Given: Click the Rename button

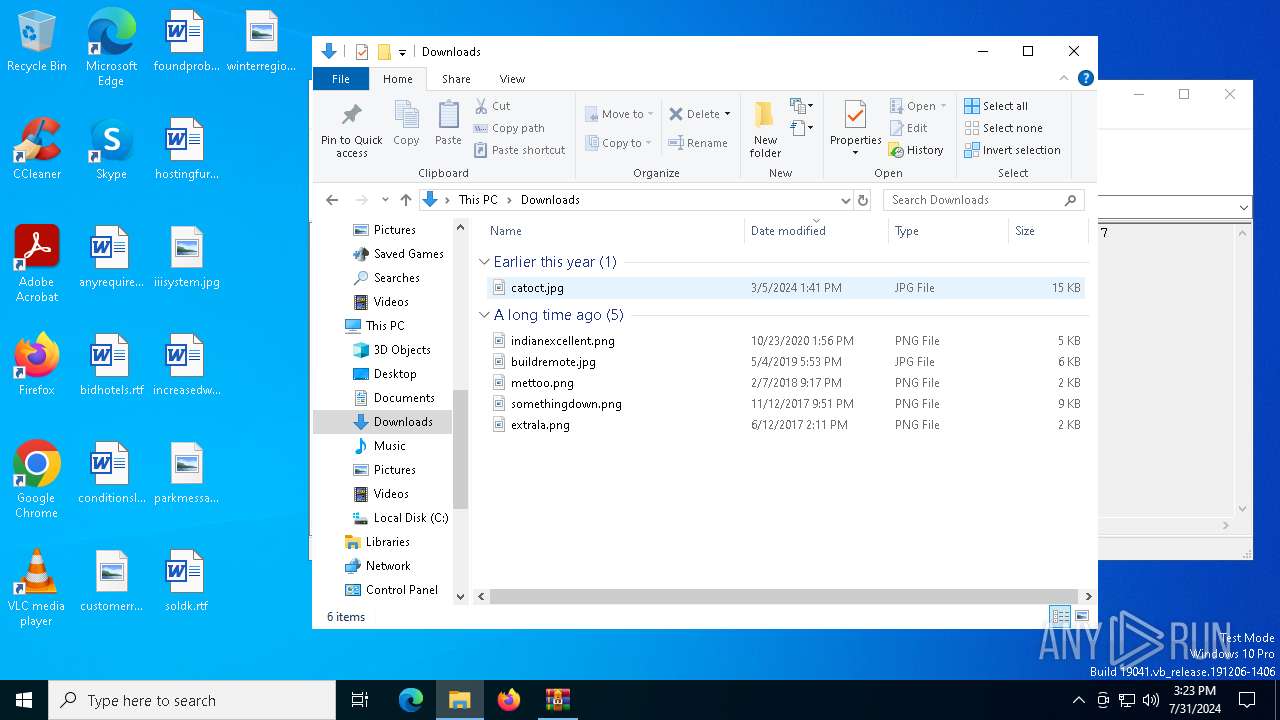Looking at the screenshot, I should pos(698,143).
